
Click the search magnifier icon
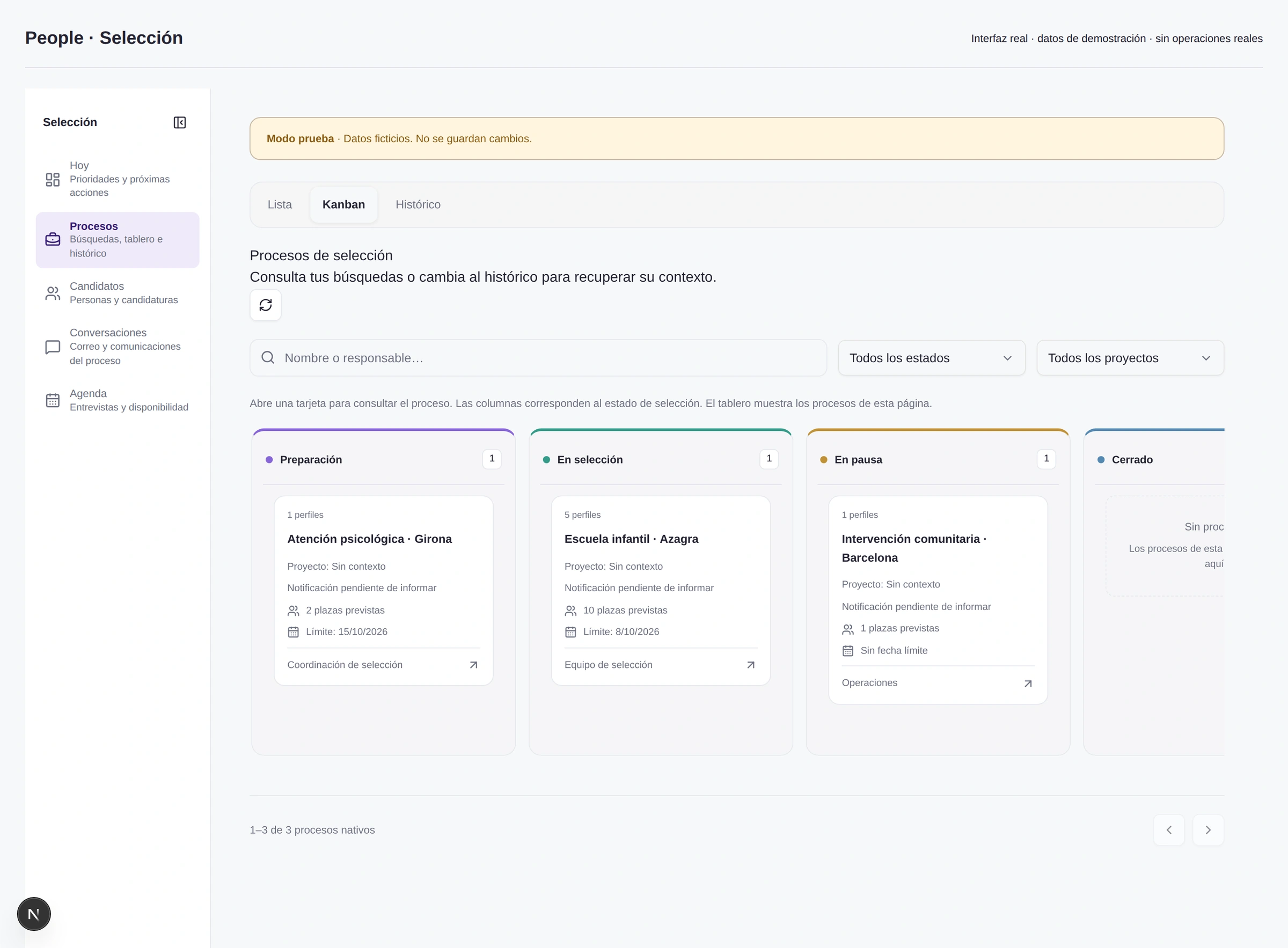pos(267,357)
